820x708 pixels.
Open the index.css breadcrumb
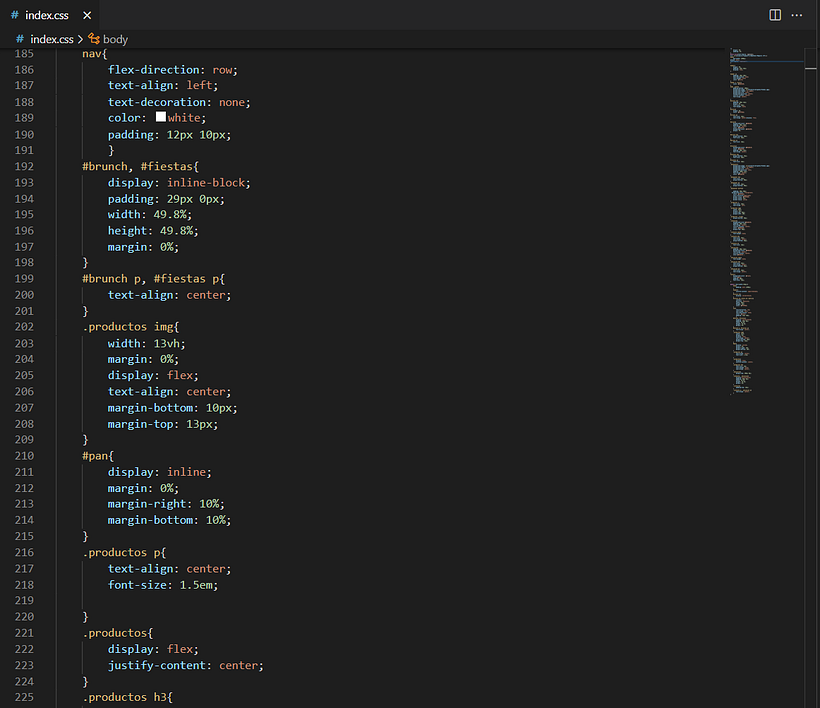coord(52,39)
